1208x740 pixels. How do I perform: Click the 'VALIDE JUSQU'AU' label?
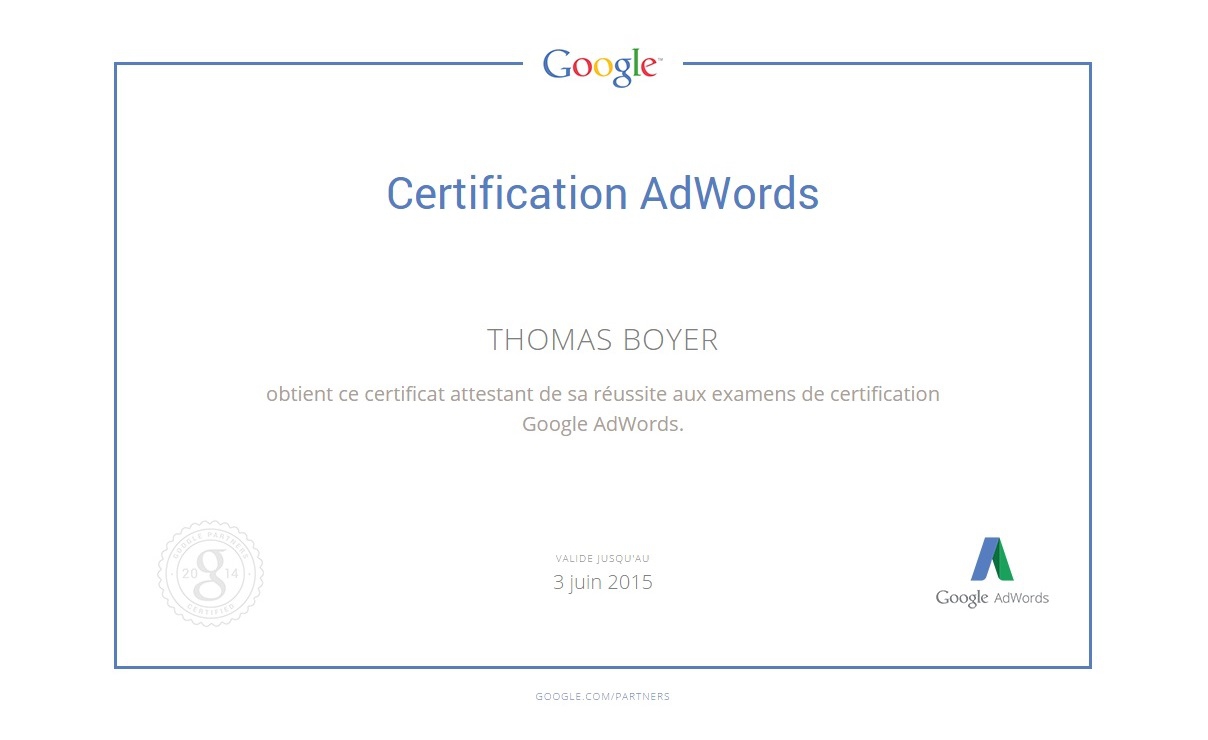(603, 559)
